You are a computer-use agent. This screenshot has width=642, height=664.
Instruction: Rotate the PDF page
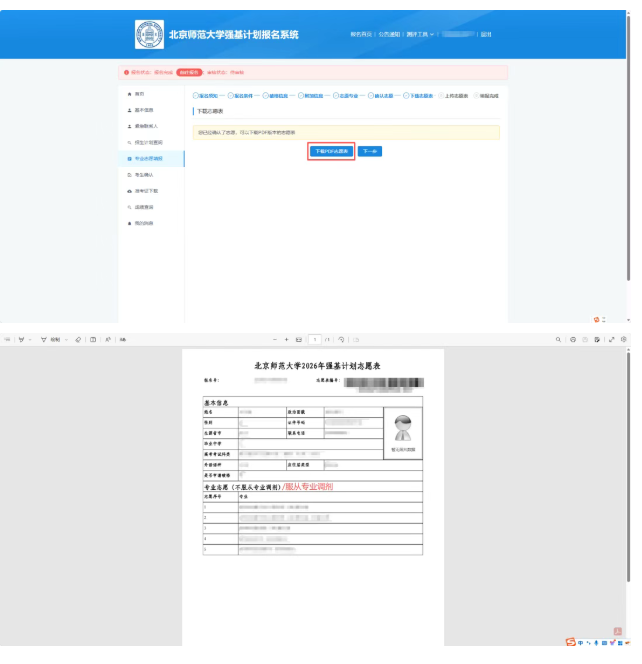(341, 340)
